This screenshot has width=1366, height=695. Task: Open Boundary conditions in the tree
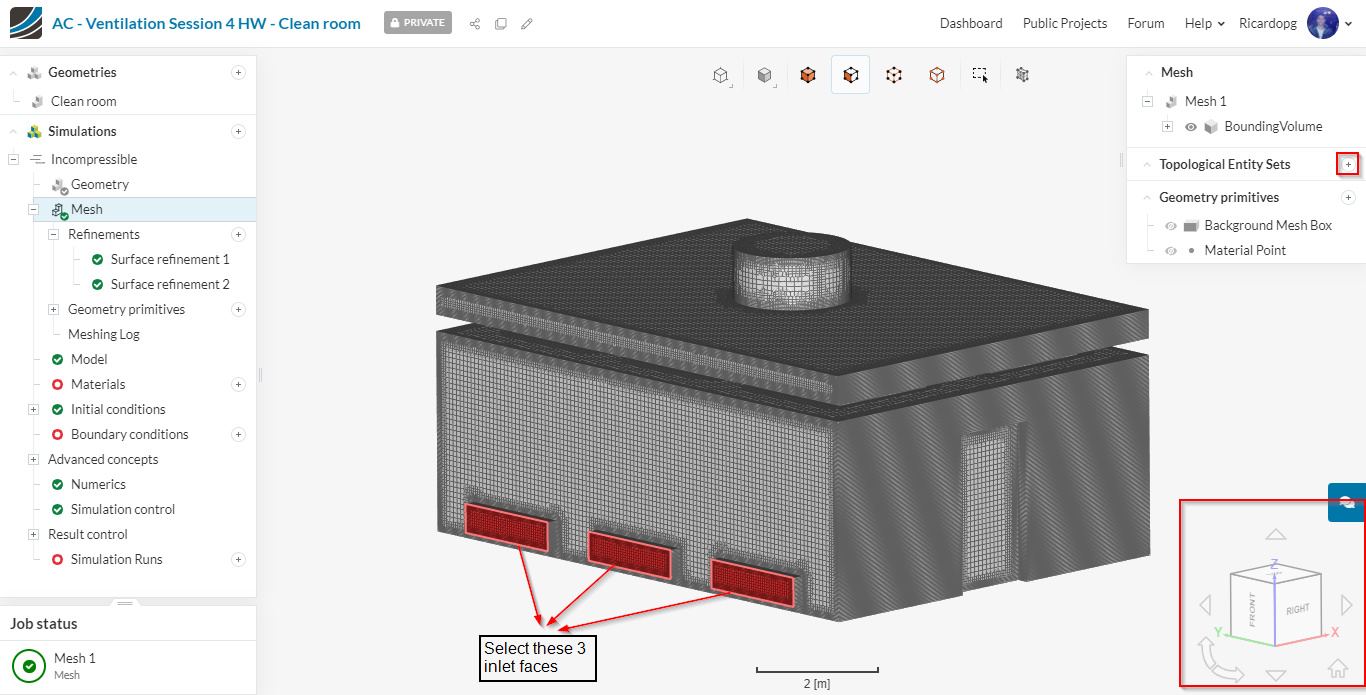coord(129,434)
